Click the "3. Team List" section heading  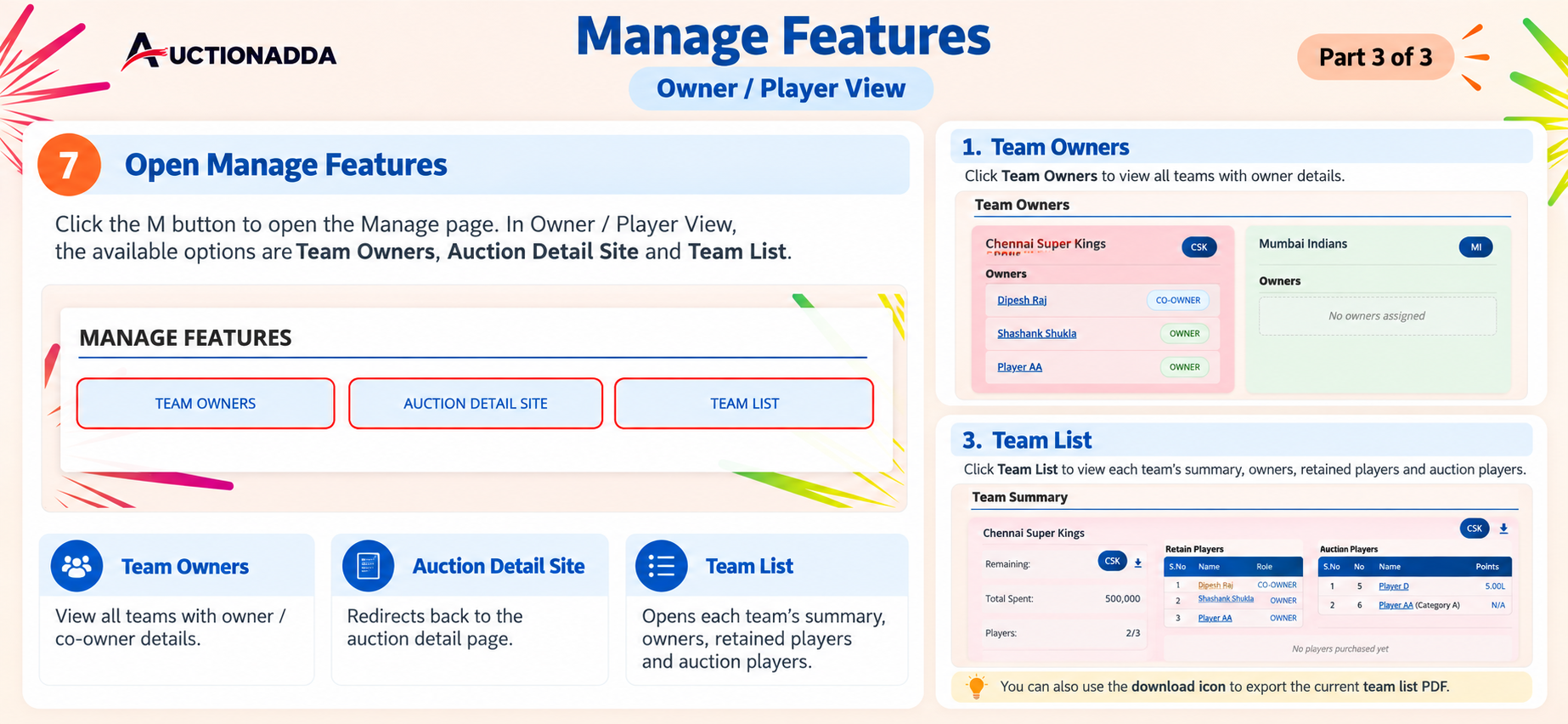tap(1027, 440)
